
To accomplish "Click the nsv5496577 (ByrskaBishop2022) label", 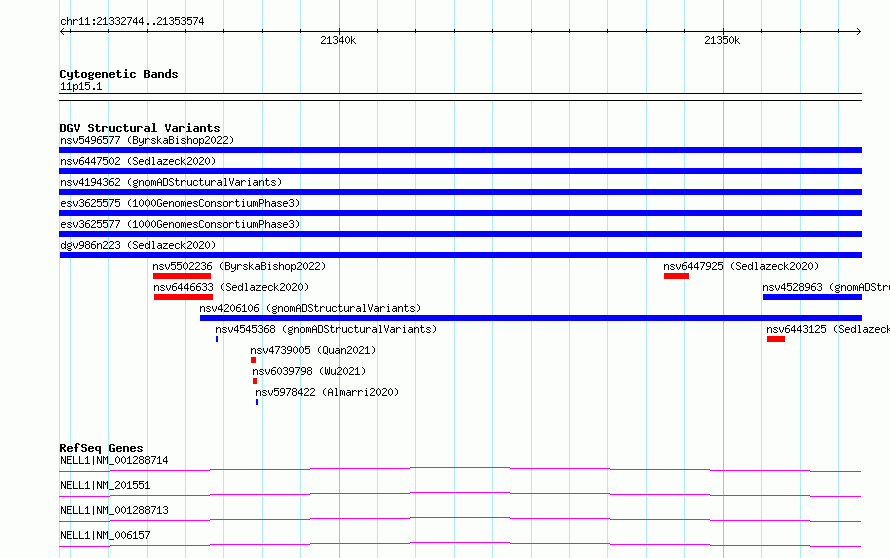I will click(147, 140).
